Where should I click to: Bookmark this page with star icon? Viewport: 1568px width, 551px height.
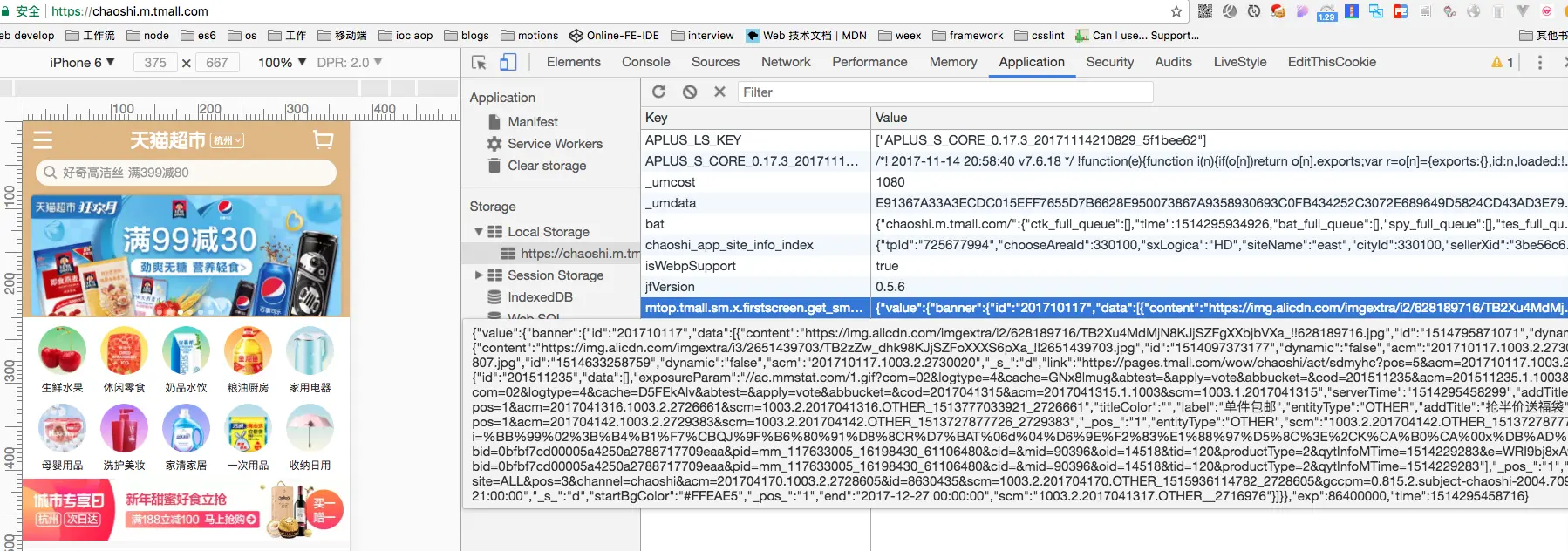[1176, 11]
